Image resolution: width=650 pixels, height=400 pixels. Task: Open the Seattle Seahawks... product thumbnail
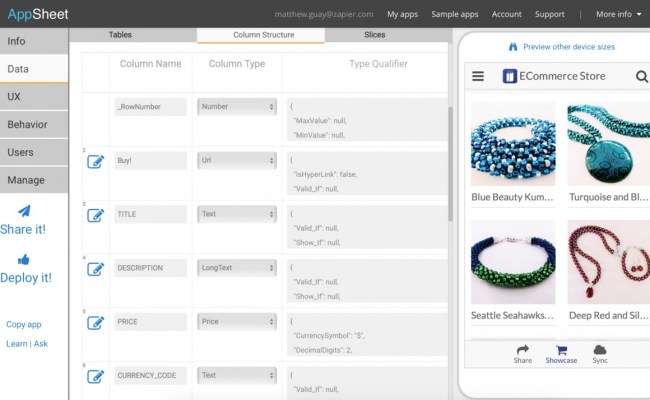pyautogui.click(x=513, y=262)
